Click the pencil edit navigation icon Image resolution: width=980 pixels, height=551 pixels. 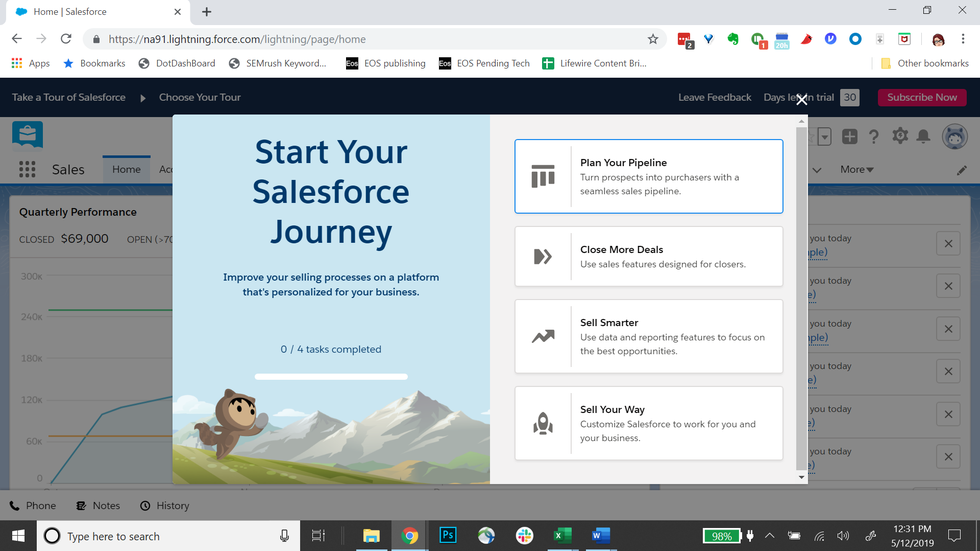962,170
